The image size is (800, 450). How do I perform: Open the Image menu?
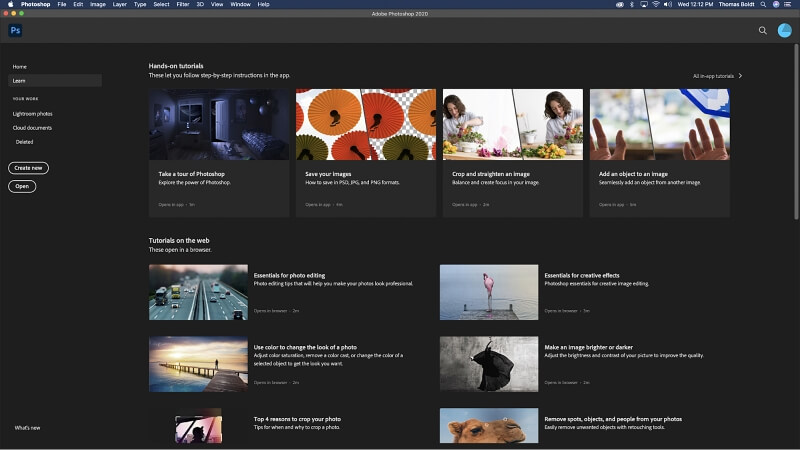point(97,4)
